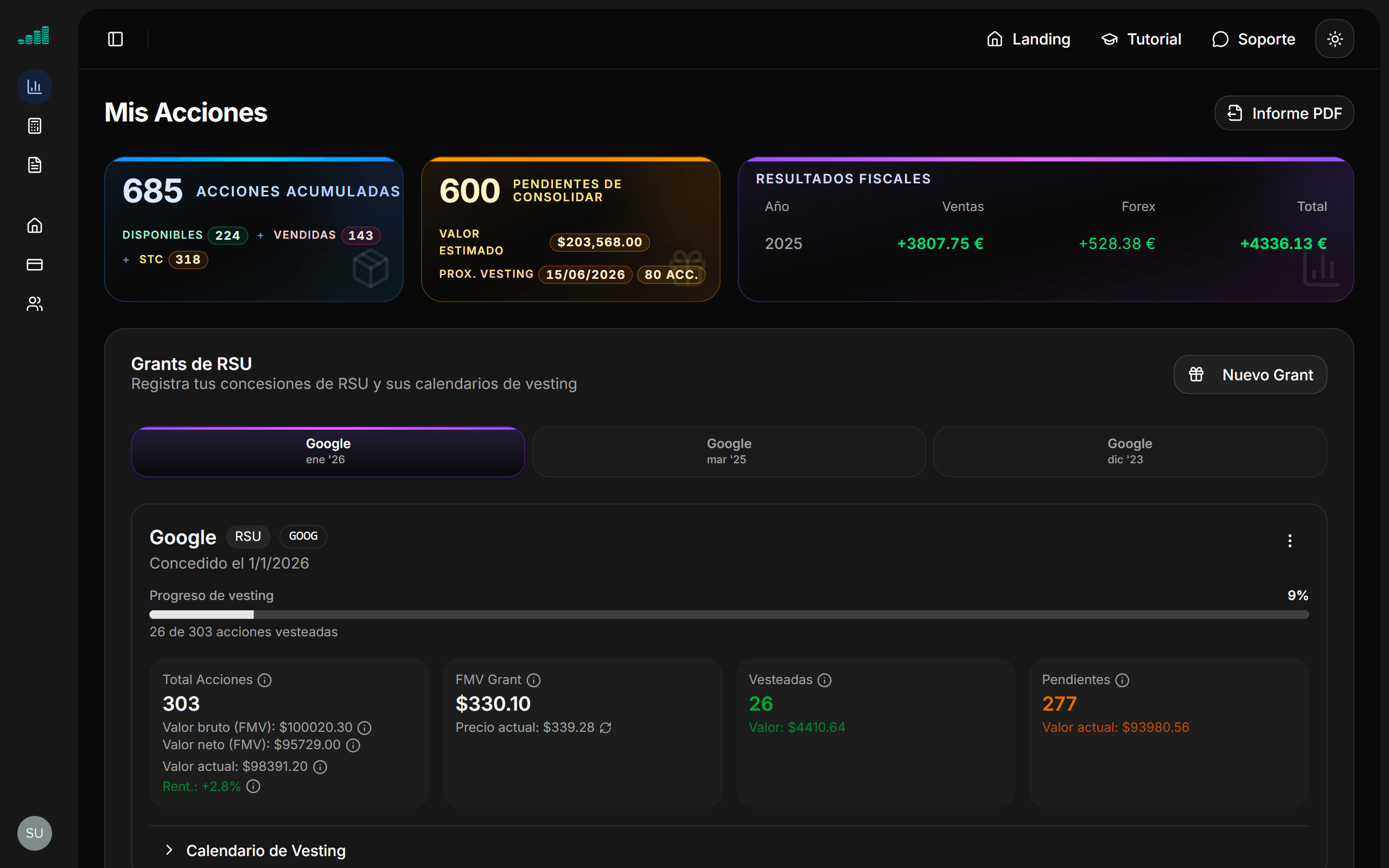Create a Nuevo Grant
This screenshot has height=868, width=1389.
[1250, 374]
